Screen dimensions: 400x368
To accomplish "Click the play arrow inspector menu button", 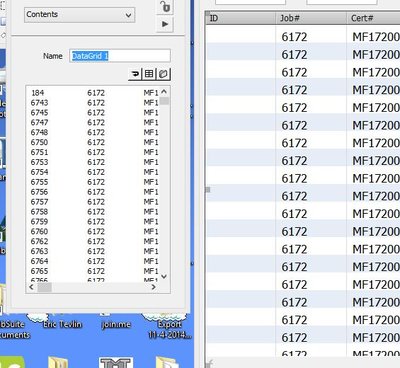I will coord(165,24).
